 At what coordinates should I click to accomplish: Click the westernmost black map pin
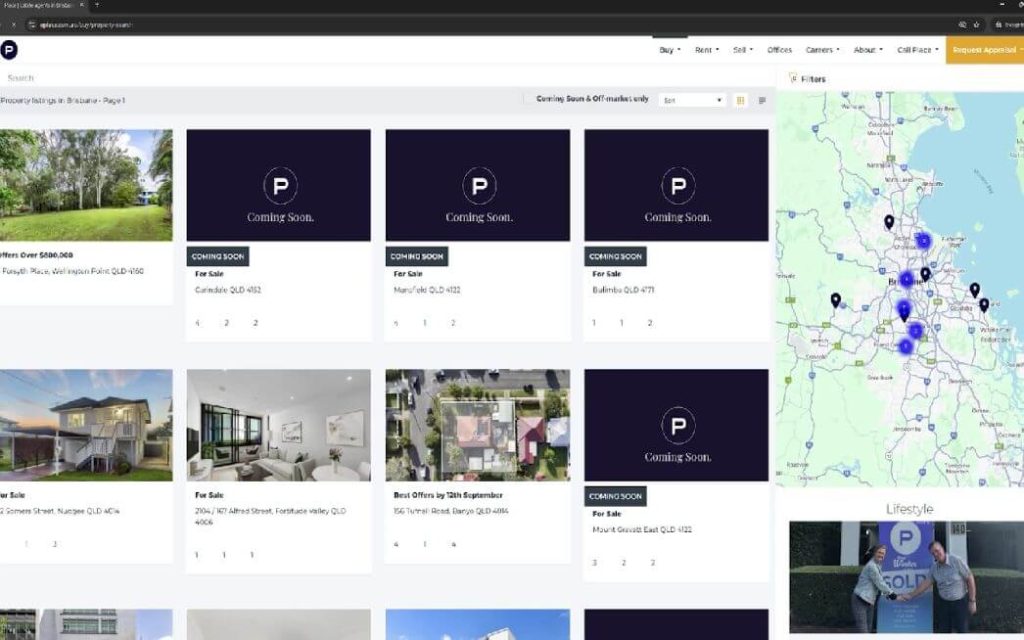(x=835, y=299)
